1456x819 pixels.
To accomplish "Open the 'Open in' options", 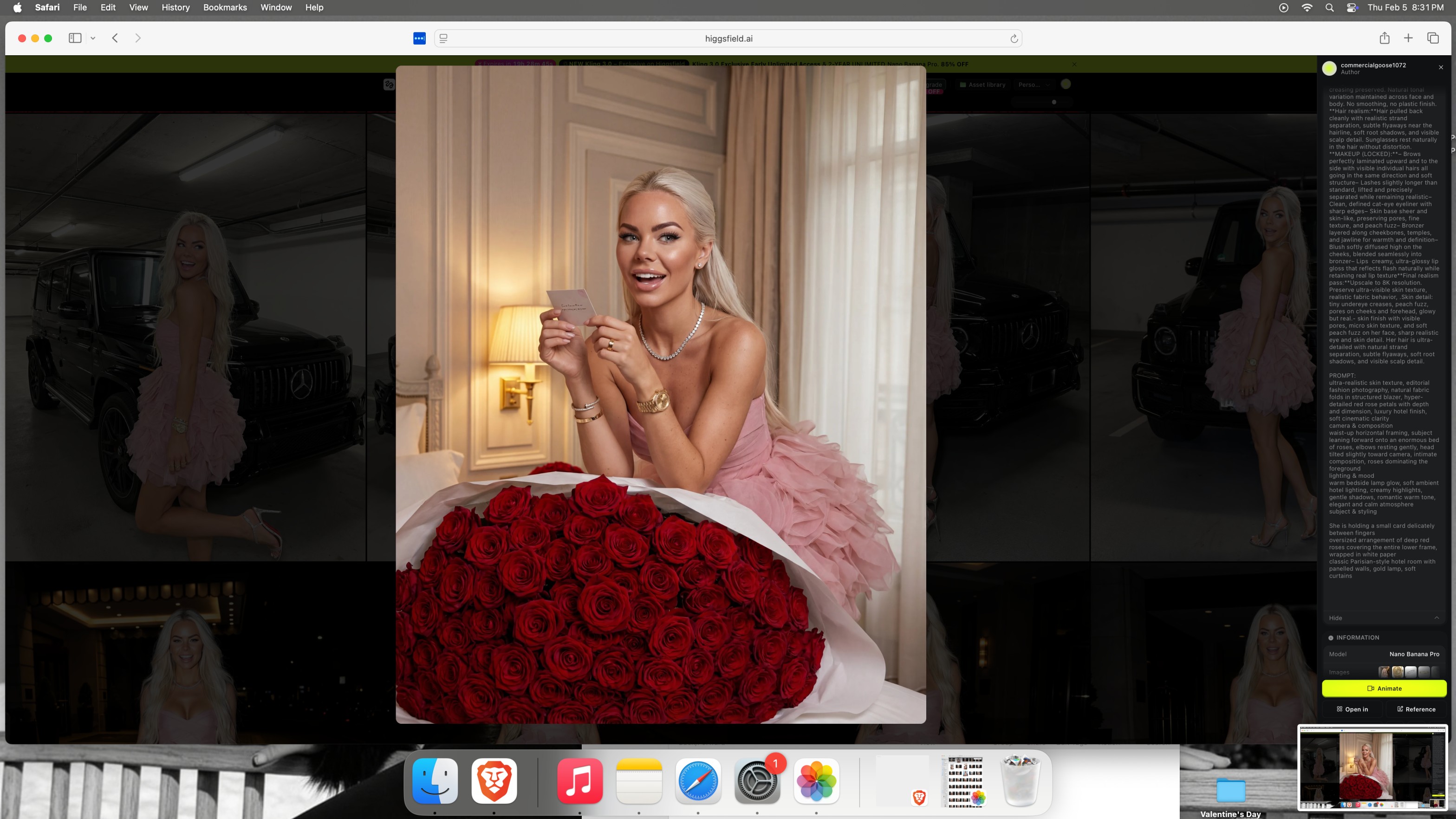I will (x=1352, y=709).
